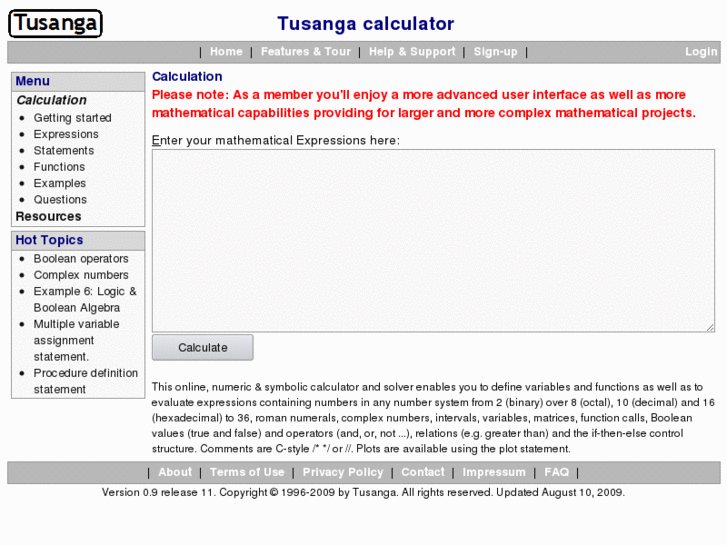Open Terms of Use
The height and width of the screenshot is (545, 727).
click(247, 472)
